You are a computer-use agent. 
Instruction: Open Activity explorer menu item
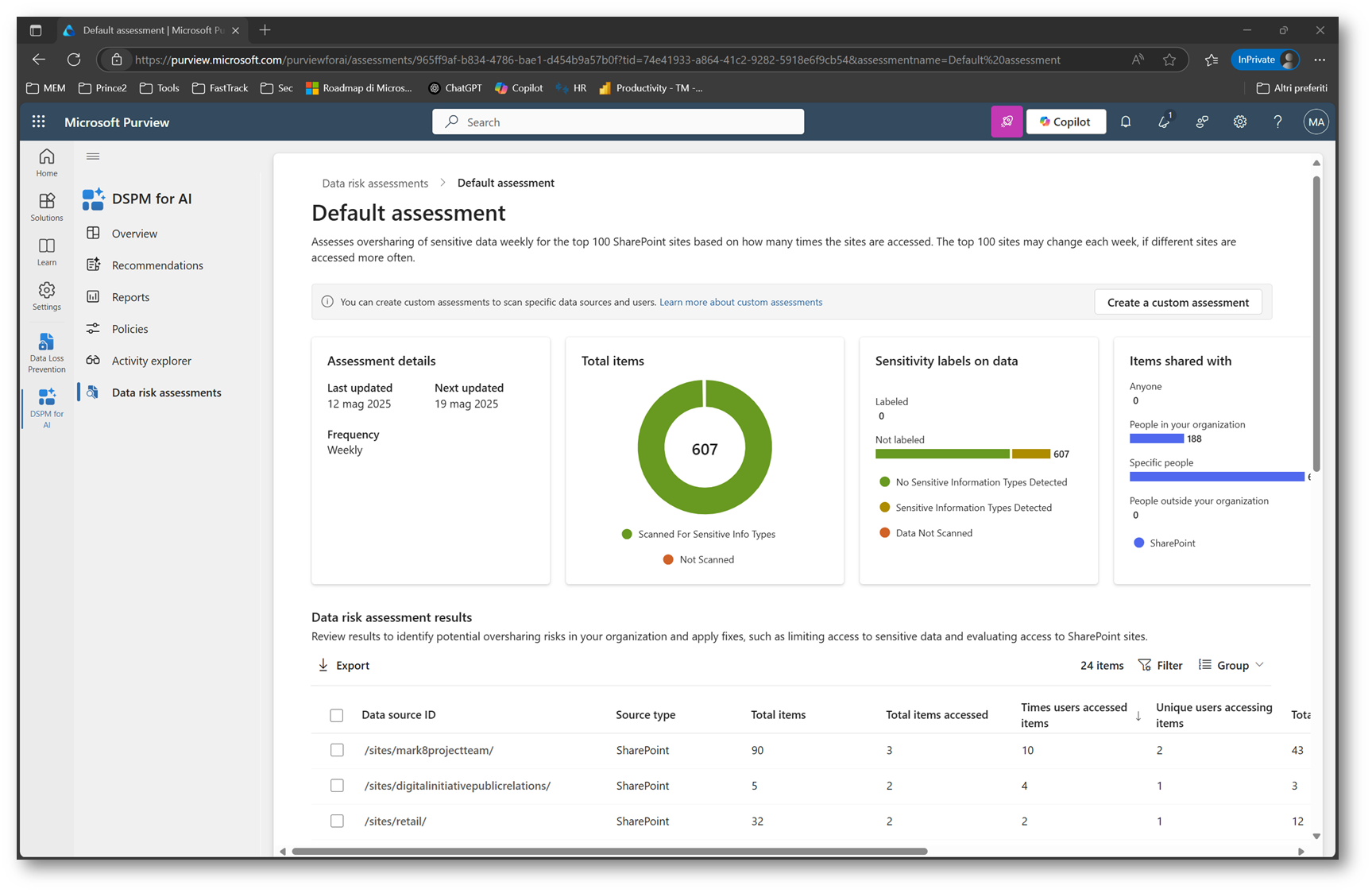(151, 361)
